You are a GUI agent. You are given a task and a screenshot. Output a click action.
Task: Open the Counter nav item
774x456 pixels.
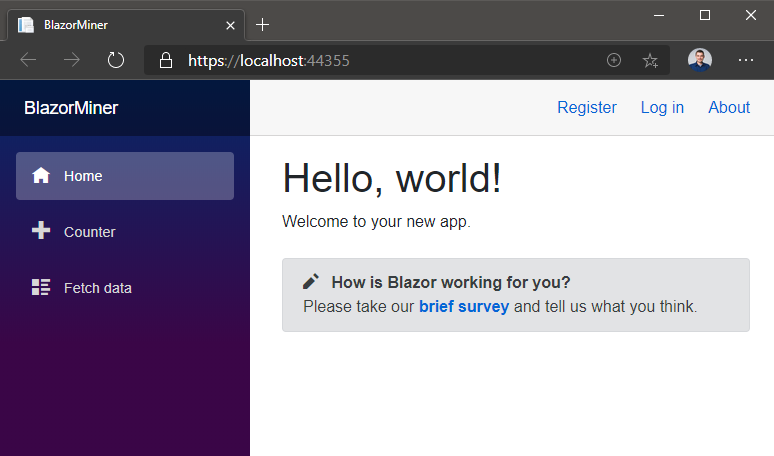[x=125, y=231]
